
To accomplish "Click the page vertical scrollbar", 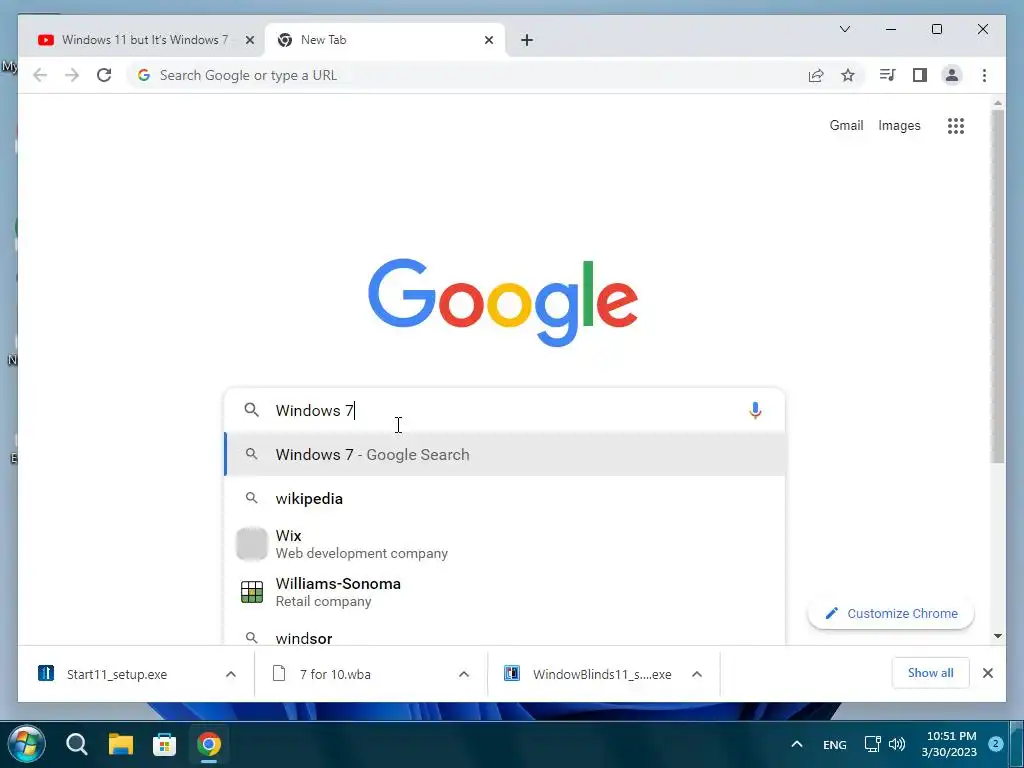I will [997, 286].
